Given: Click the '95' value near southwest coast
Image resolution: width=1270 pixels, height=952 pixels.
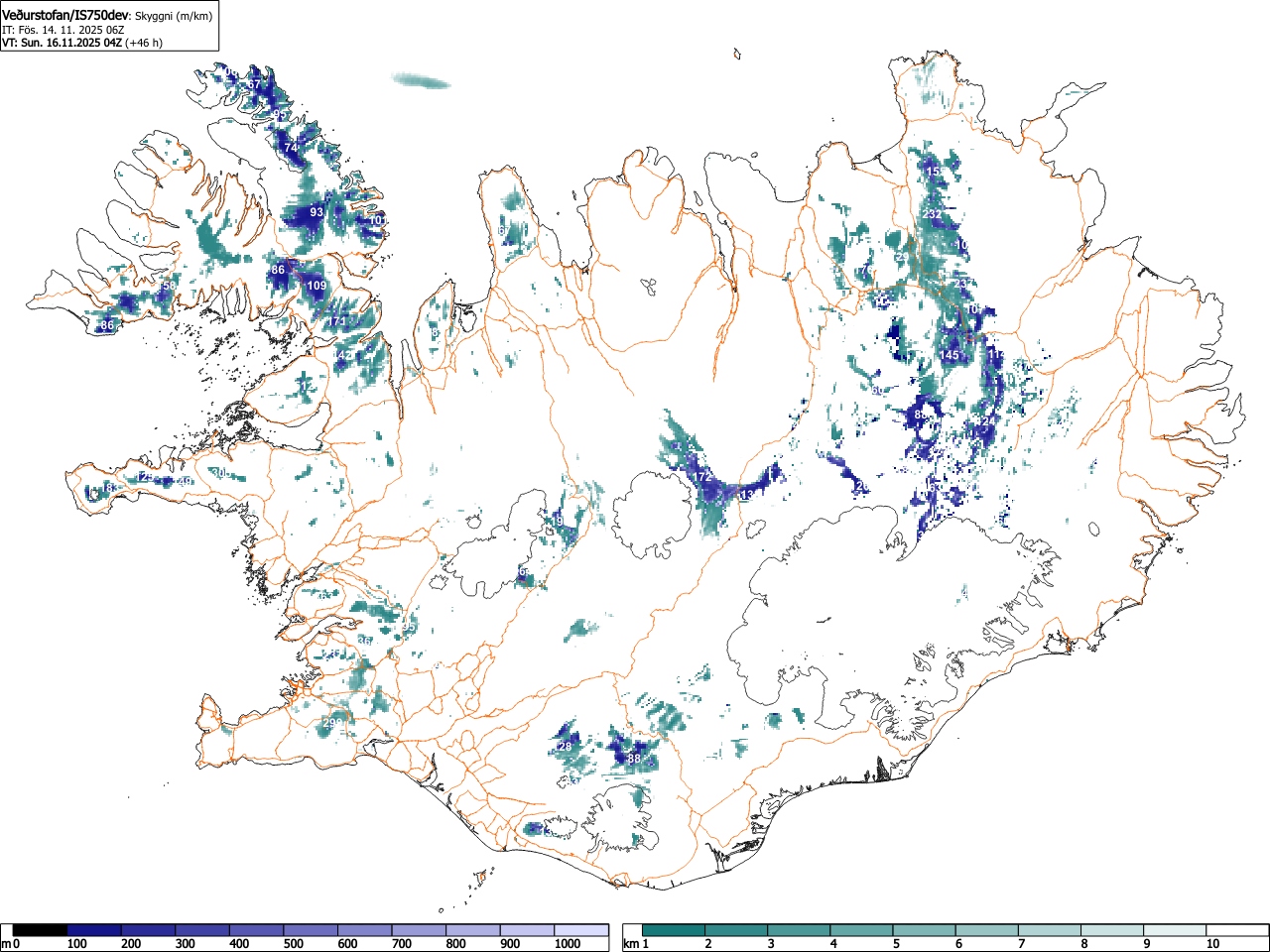Looking at the screenshot, I should point(409,627).
